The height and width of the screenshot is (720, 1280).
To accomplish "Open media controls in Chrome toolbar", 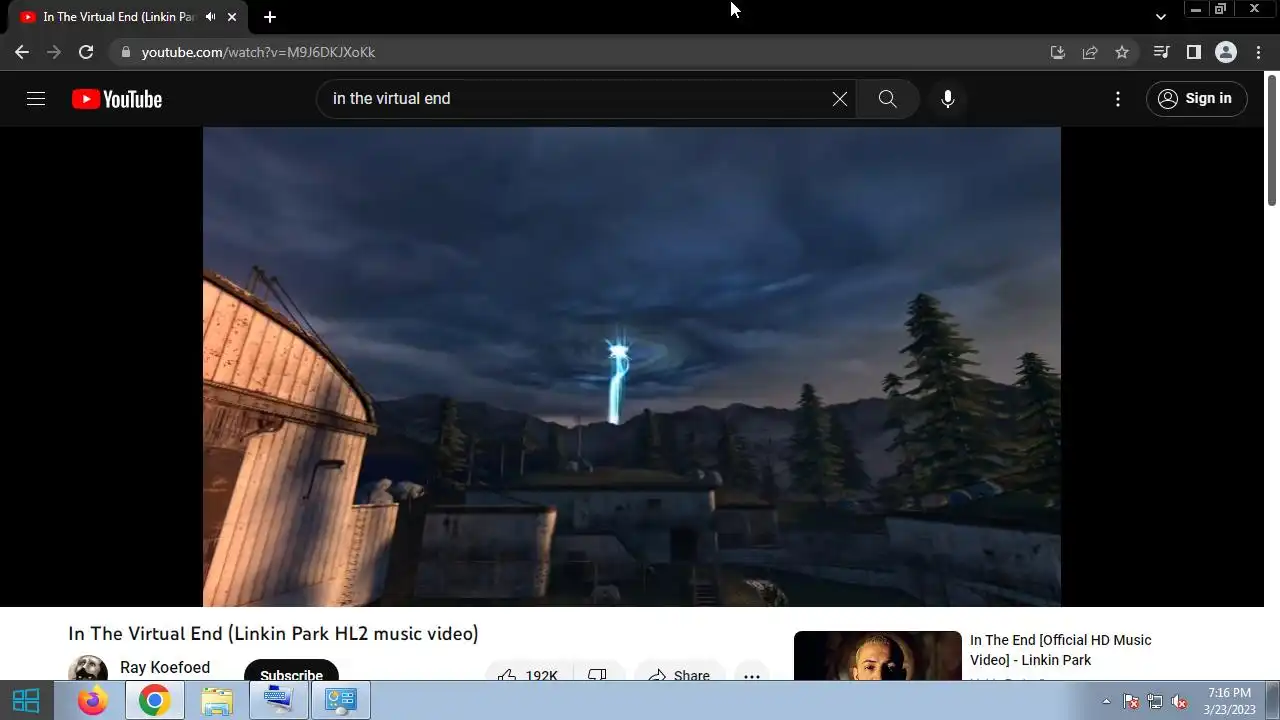I will click(x=1161, y=52).
